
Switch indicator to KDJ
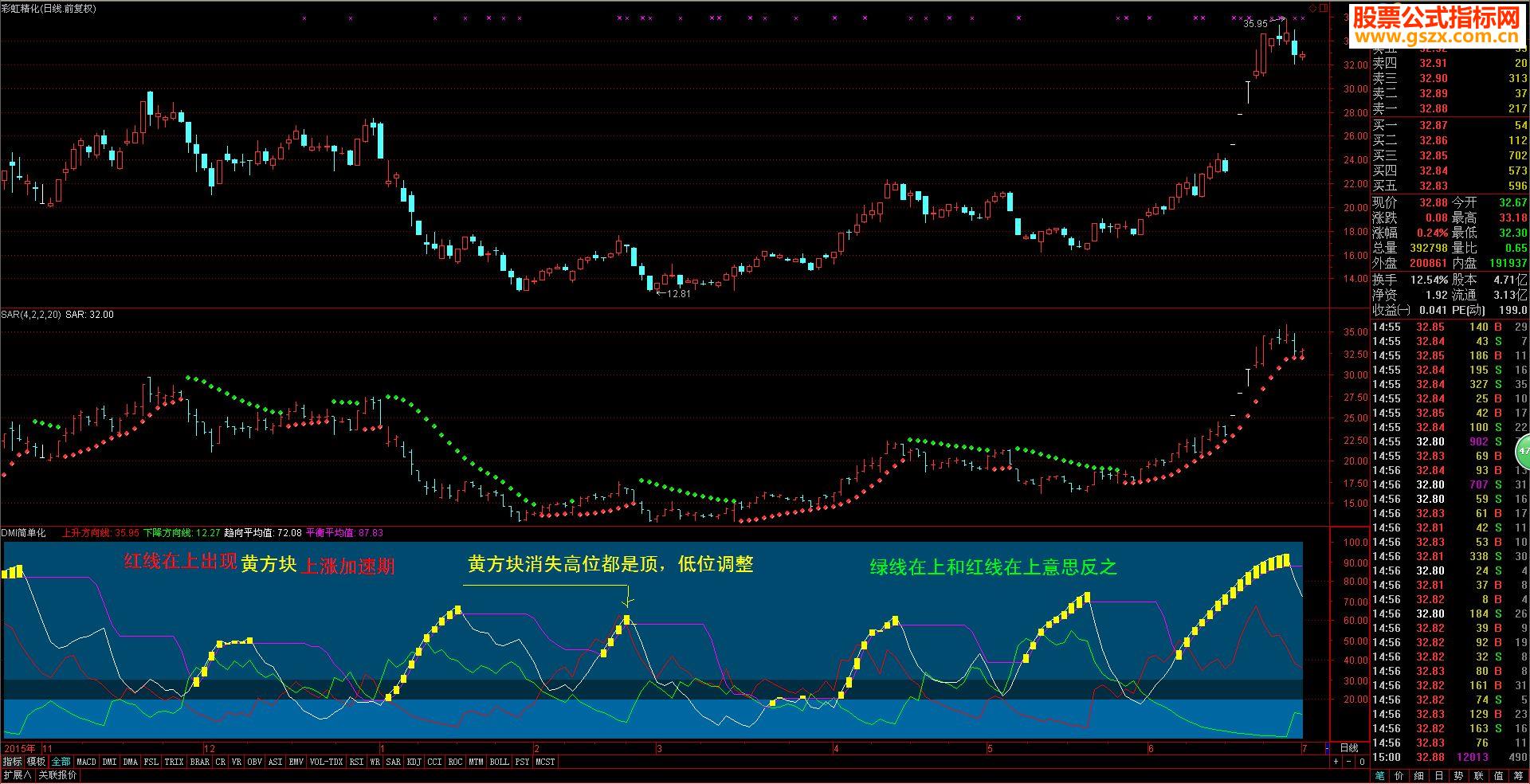coord(414,762)
